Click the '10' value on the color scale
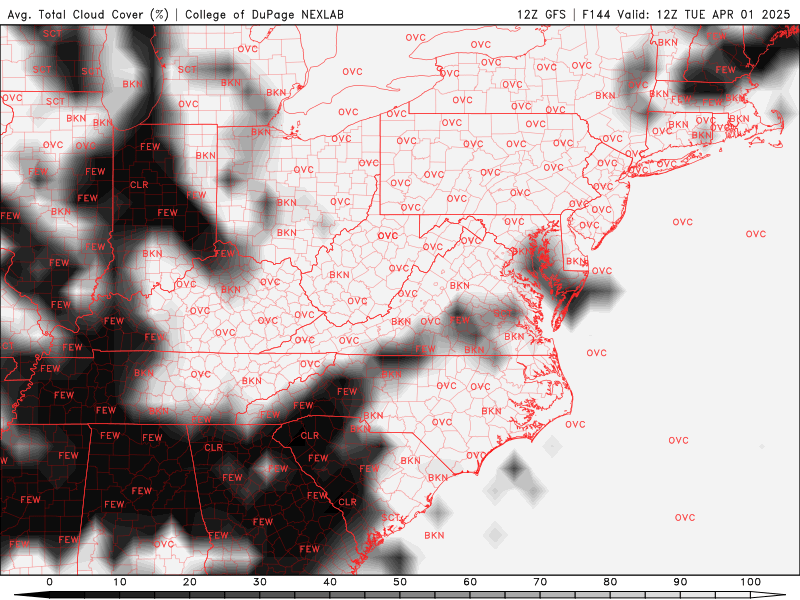The width and height of the screenshot is (800, 600). pos(119,582)
